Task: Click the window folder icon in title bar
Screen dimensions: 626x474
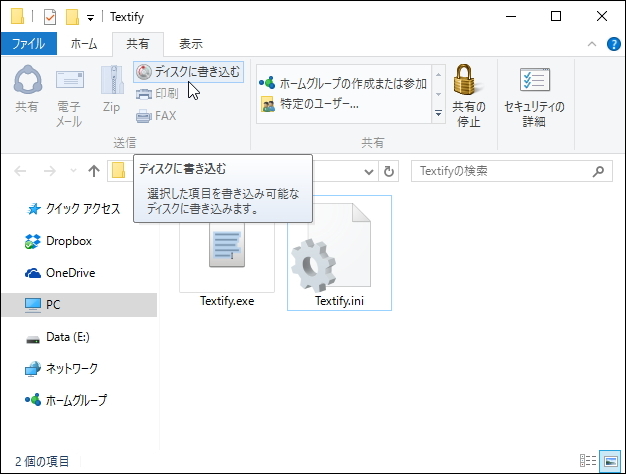Action: (18, 16)
